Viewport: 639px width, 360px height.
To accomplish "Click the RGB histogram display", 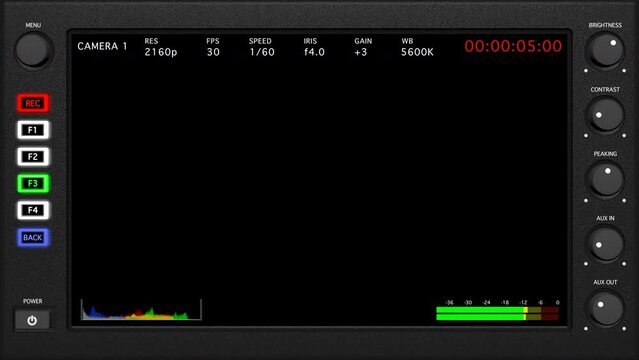I will point(141,309).
